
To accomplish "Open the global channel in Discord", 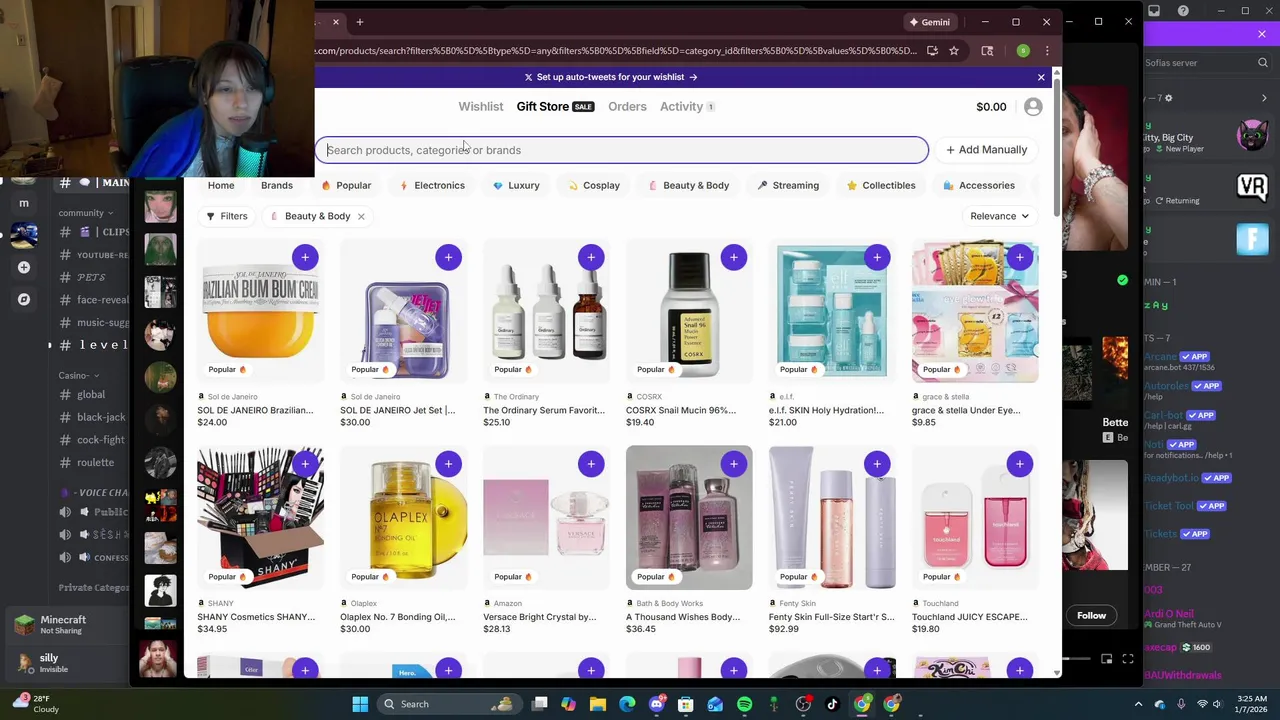I will click(90, 394).
